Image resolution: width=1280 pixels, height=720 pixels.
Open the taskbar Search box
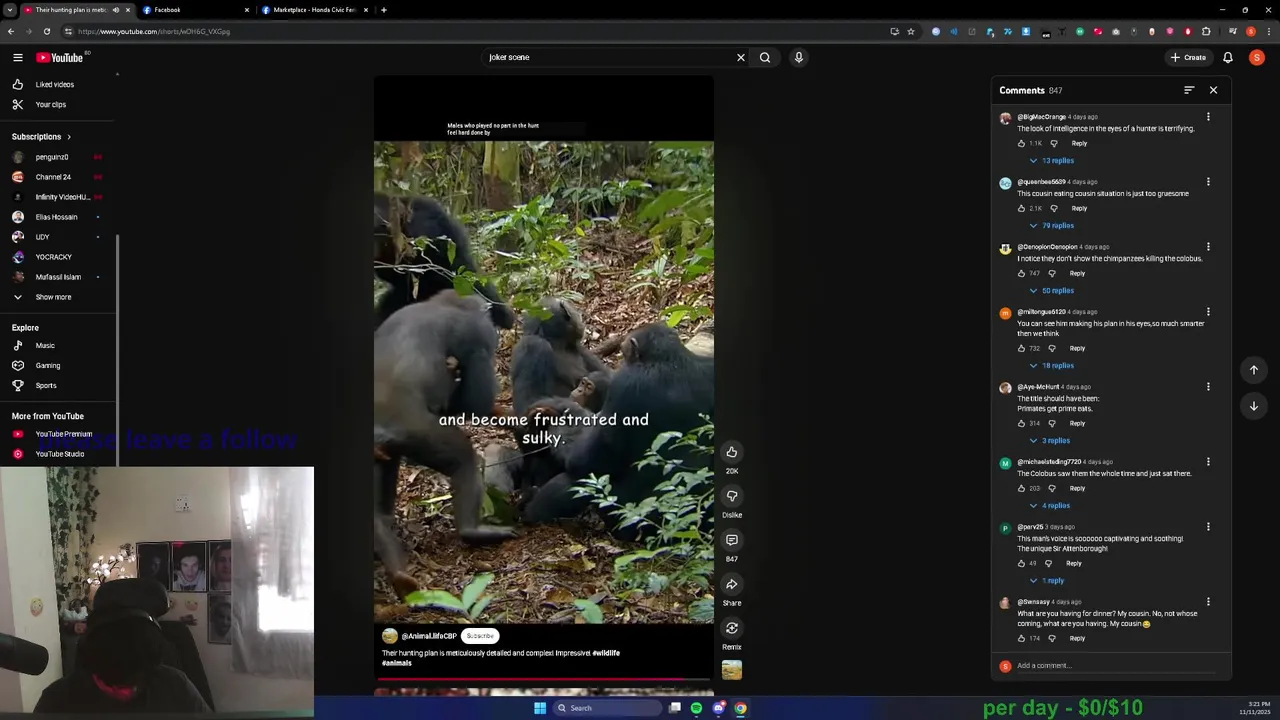(609, 708)
